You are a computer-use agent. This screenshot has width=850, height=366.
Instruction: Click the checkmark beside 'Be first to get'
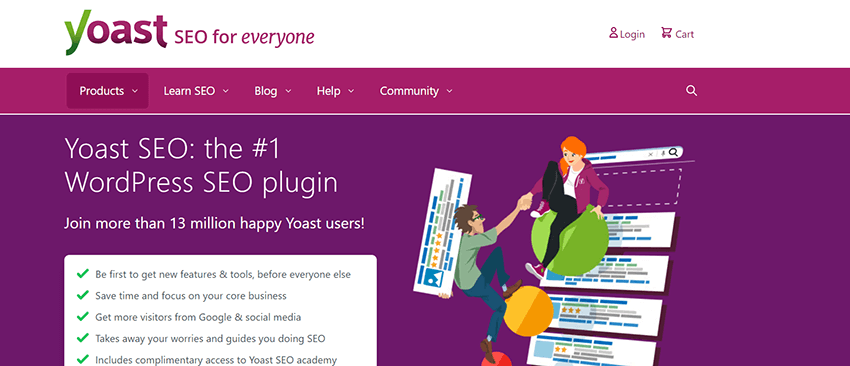[82, 274]
